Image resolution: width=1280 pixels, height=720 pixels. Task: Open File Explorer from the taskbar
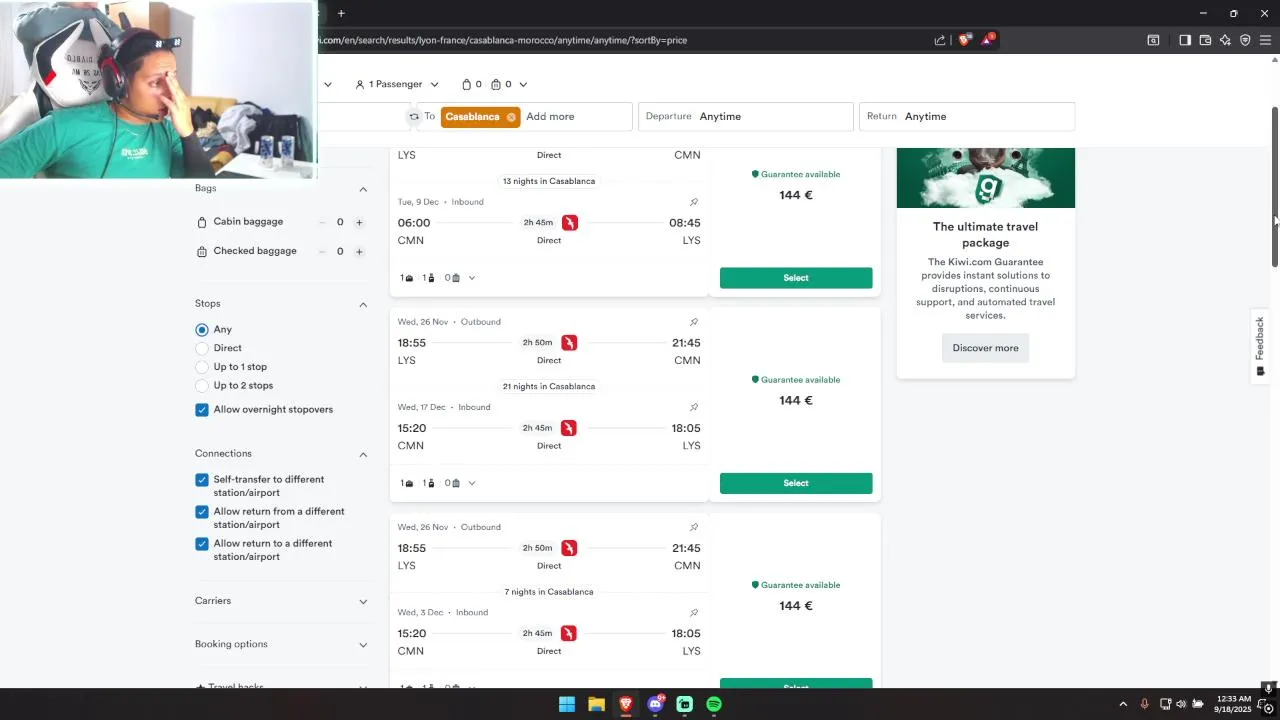(x=596, y=704)
